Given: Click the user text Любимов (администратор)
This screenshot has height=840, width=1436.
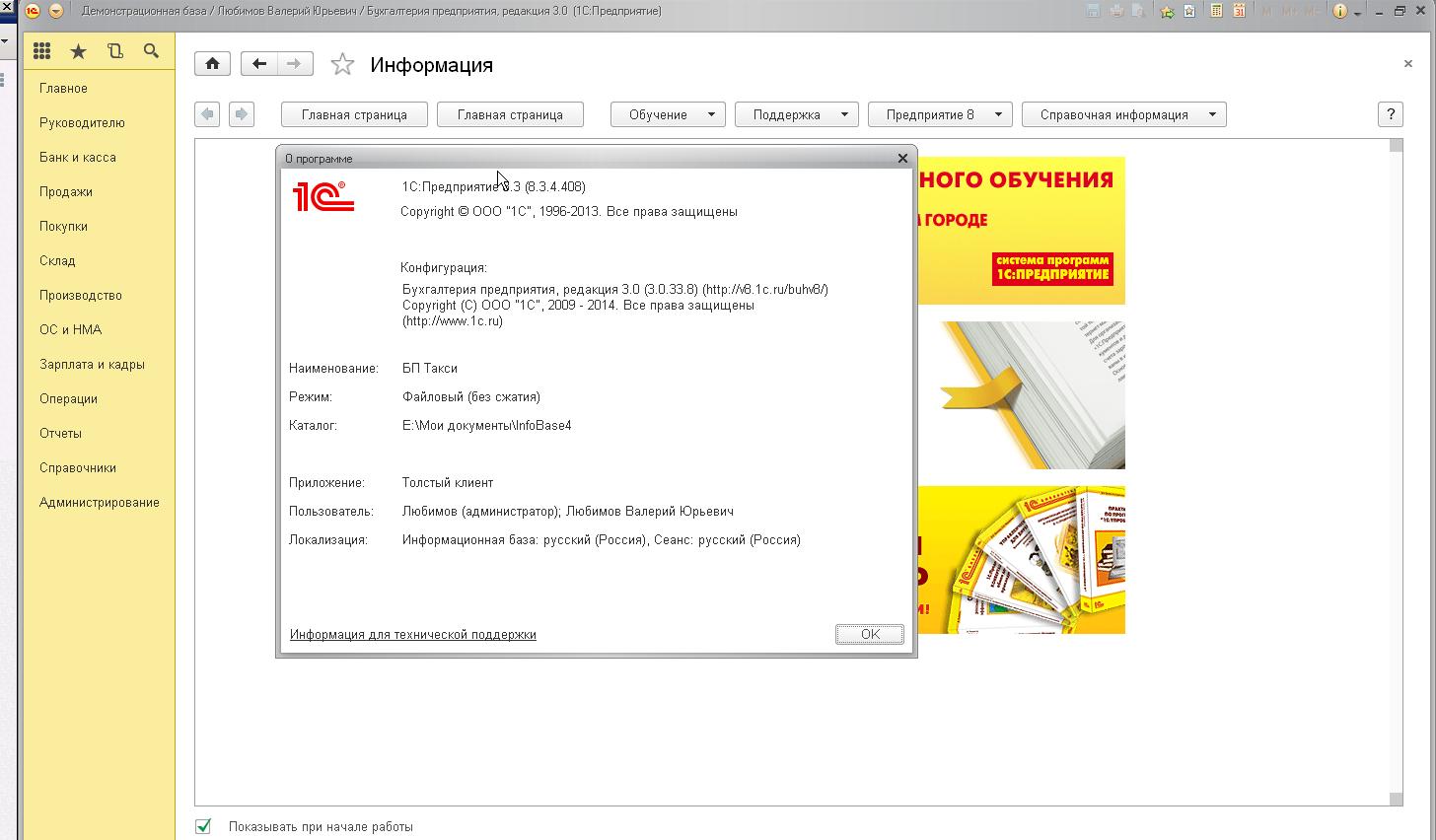Looking at the screenshot, I should pyautogui.click(x=480, y=511).
